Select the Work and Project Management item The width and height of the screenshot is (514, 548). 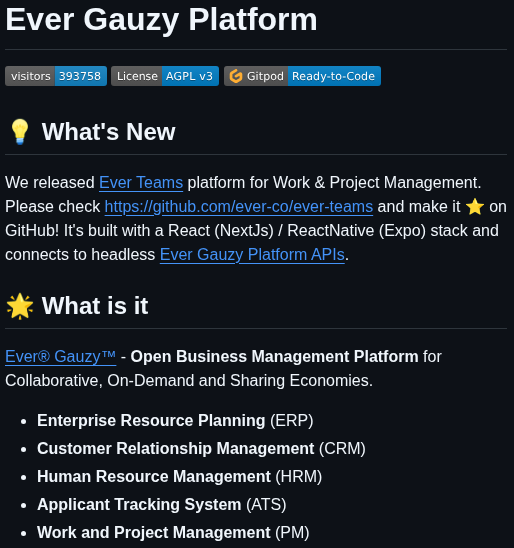(x=173, y=533)
